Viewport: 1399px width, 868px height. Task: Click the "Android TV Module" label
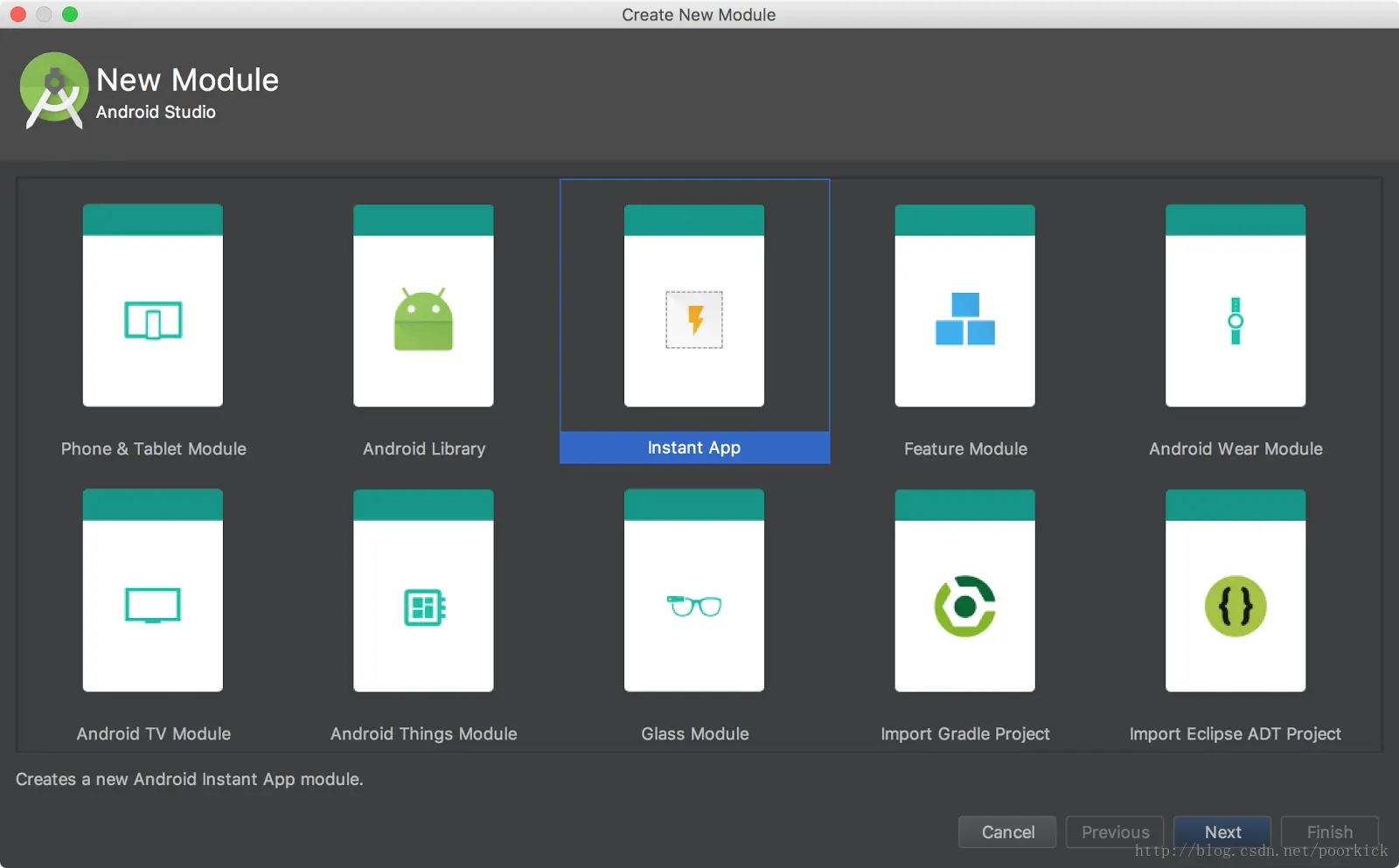tap(154, 733)
